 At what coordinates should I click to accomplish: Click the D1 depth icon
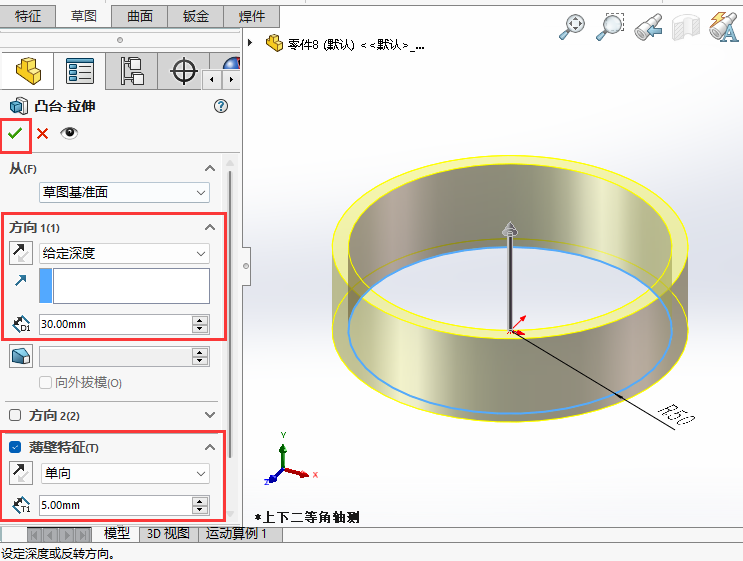point(21,325)
